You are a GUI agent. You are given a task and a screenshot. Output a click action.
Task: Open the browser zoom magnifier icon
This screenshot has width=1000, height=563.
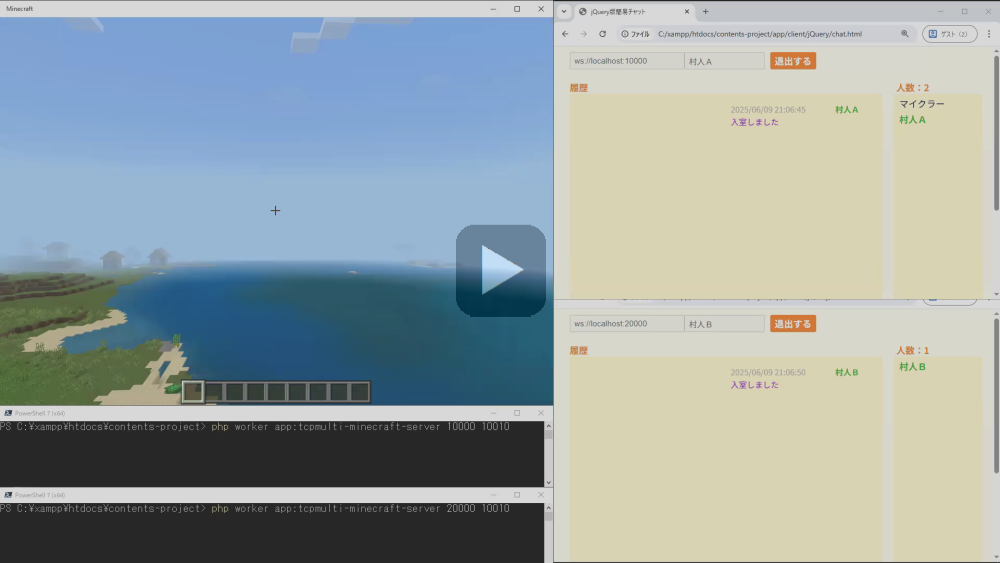pos(904,34)
